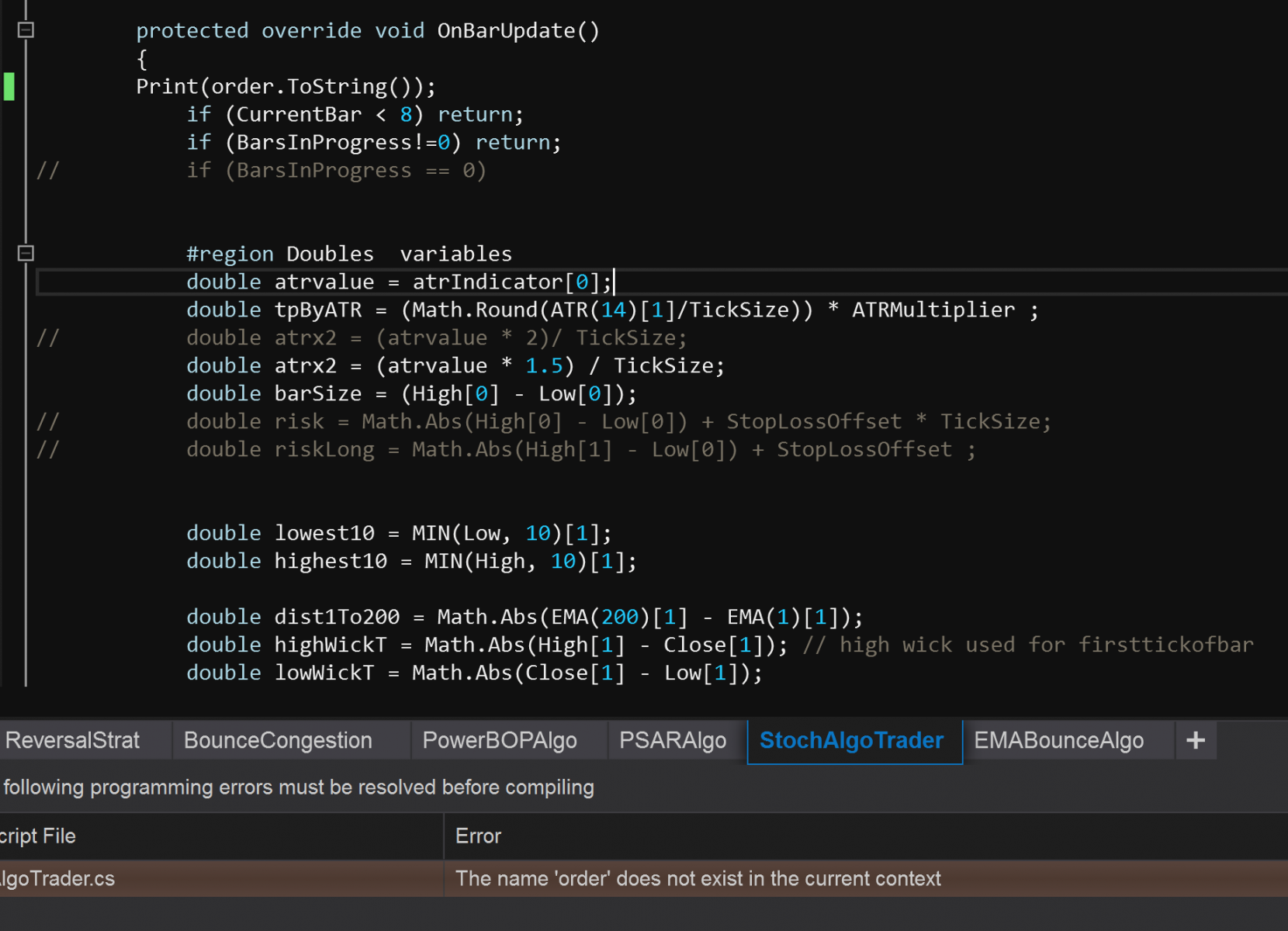Image resolution: width=1288 pixels, height=931 pixels.
Task: Open the BounceCongestion tab
Action: (x=278, y=740)
